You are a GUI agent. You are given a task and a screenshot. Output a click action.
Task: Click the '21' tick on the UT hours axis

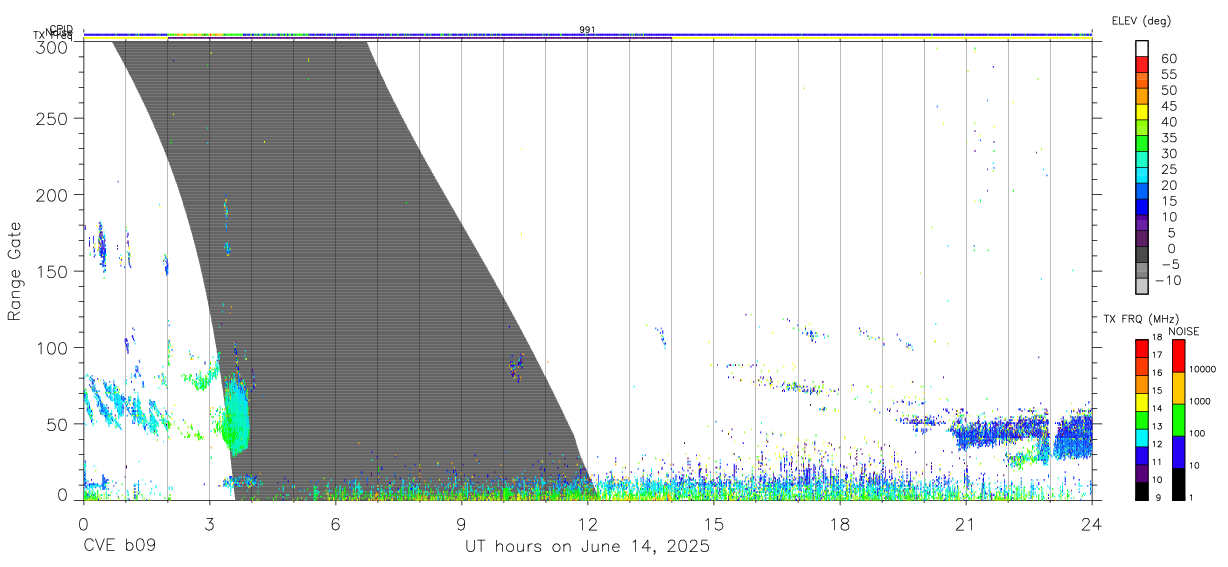tap(966, 523)
